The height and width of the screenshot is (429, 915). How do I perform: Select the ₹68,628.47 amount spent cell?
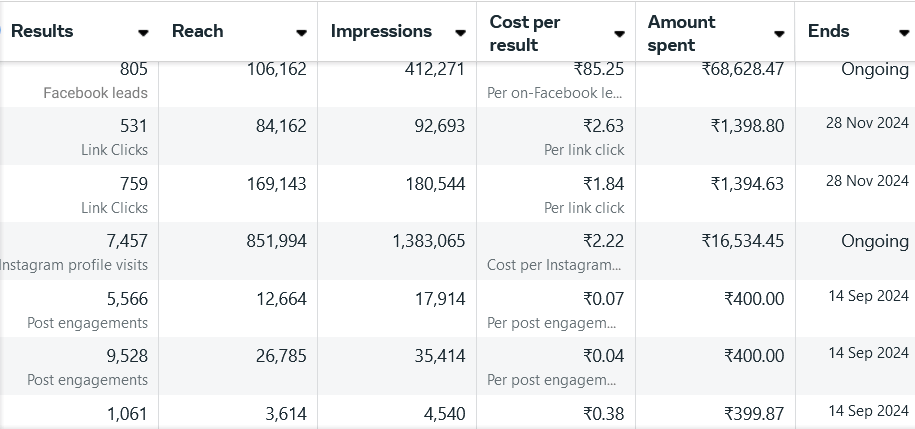742,70
